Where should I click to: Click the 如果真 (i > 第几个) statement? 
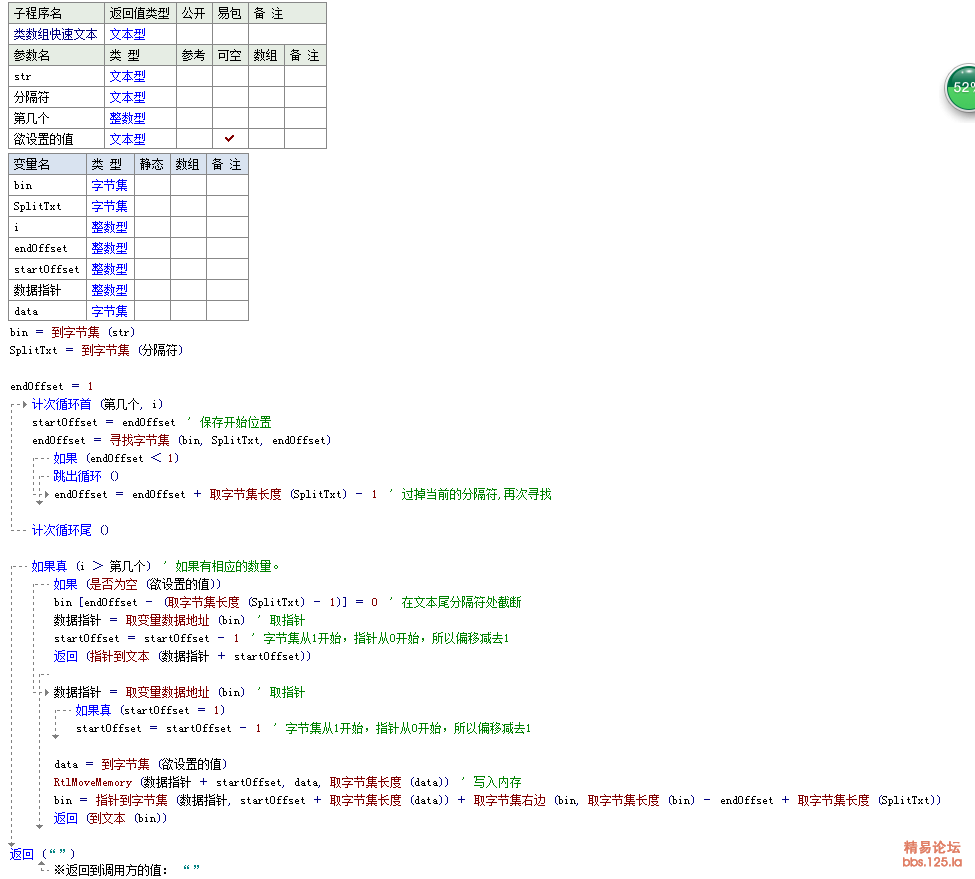coord(91,567)
